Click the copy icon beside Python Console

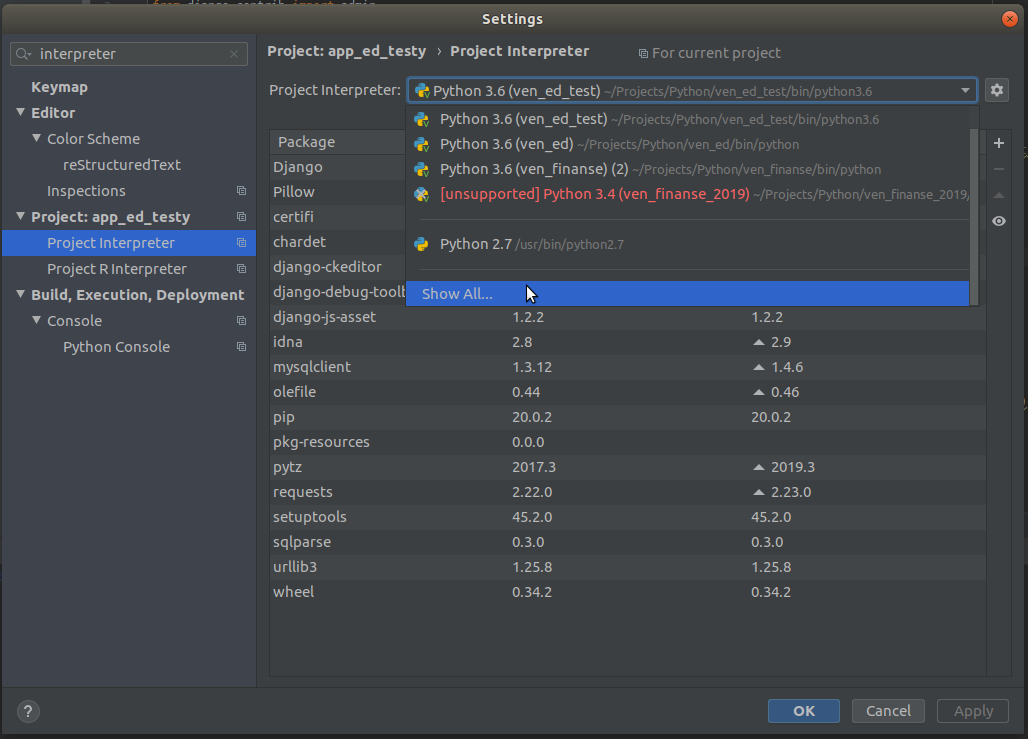[241, 347]
